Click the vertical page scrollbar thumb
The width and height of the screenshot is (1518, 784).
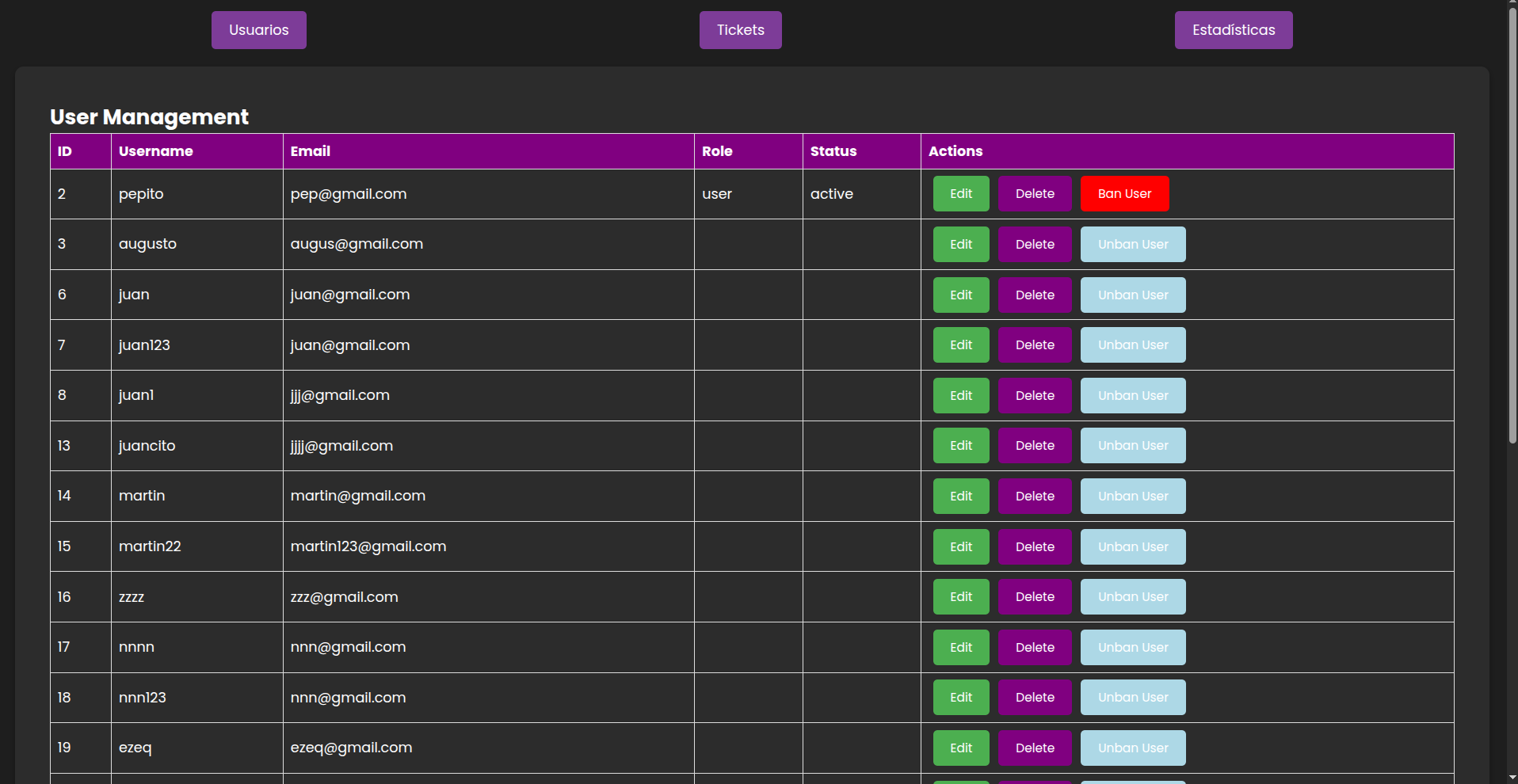(1512, 226)
